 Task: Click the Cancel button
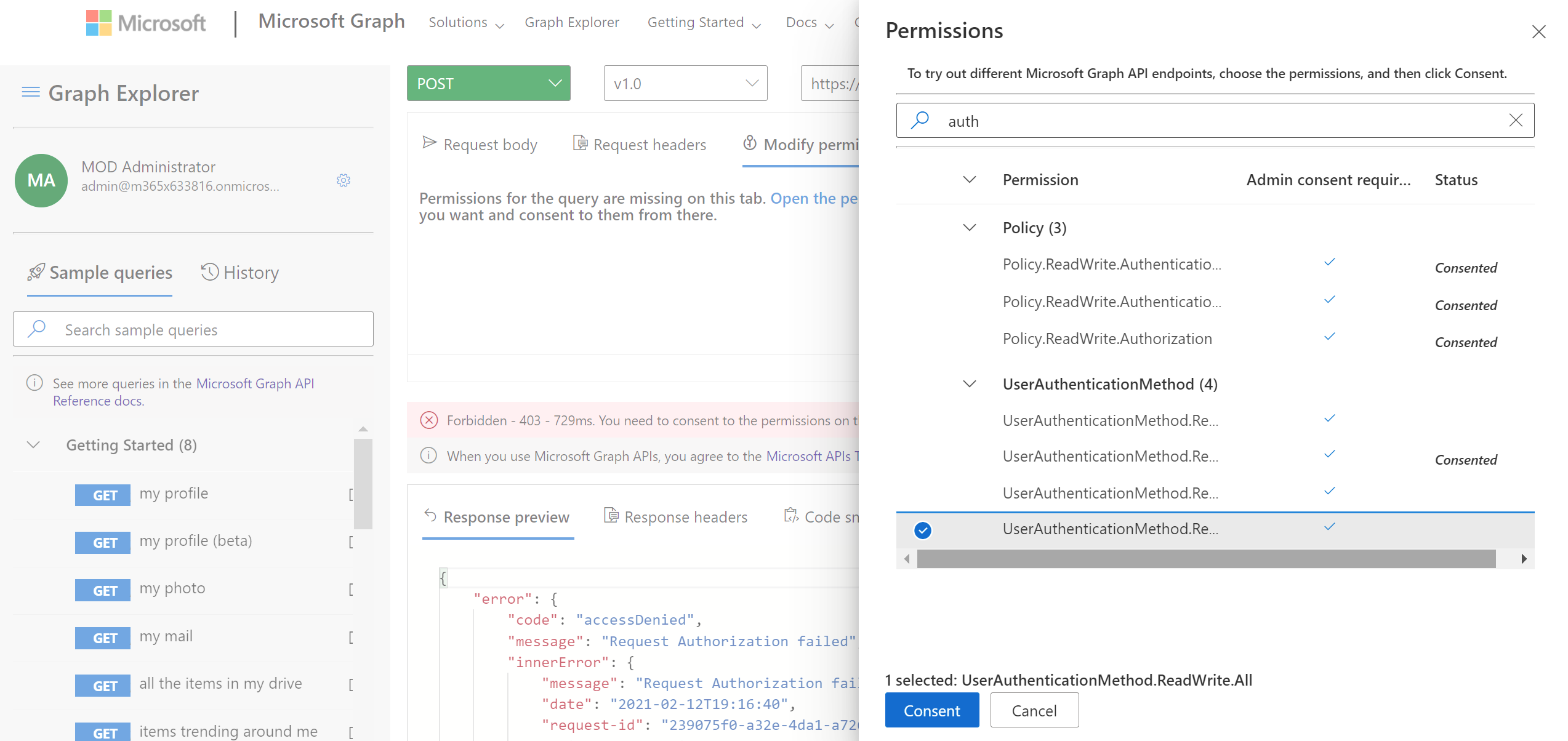coord(1034,710)
